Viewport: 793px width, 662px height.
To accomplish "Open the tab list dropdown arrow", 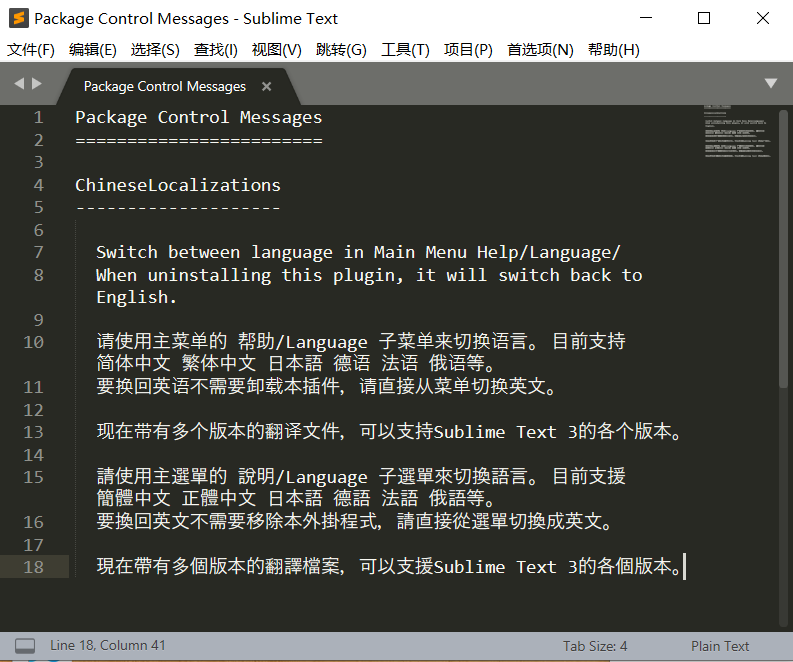I will coord(771,83).
